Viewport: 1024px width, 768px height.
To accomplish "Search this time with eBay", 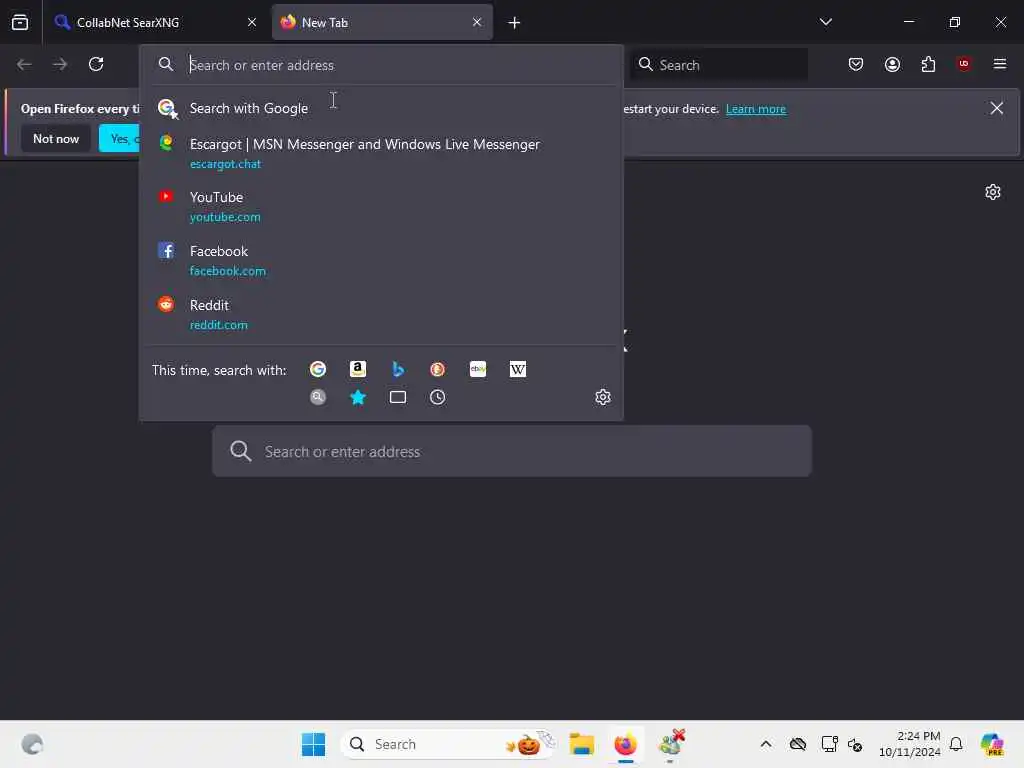I will tap(478, 370).
